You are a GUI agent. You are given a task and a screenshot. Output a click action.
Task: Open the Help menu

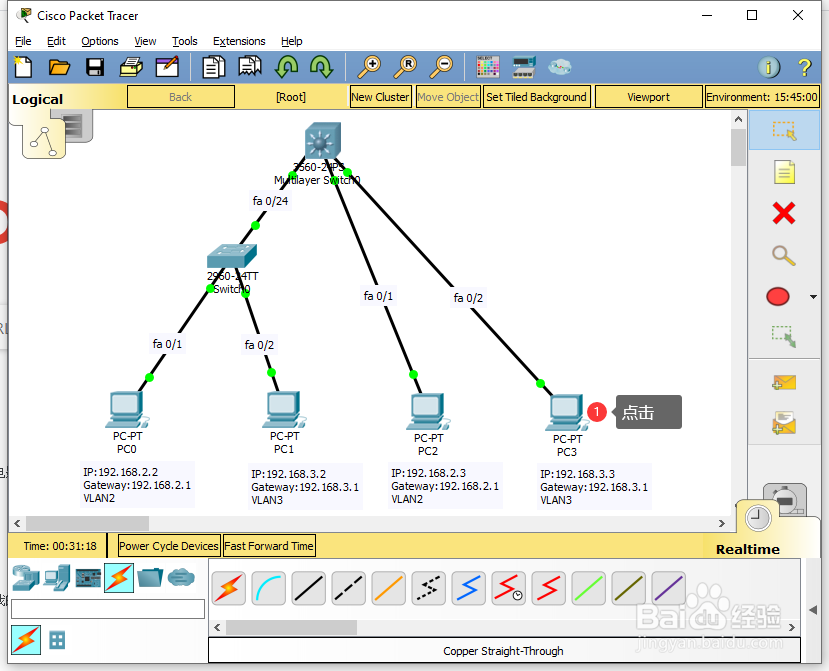click(x=291, y=41)
